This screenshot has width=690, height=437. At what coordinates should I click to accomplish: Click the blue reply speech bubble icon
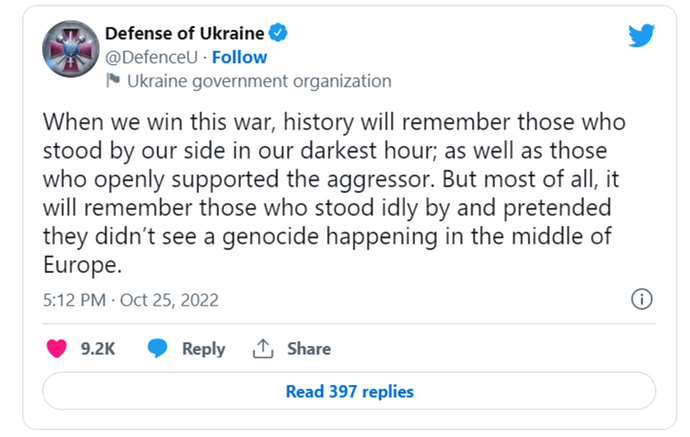[157, 349]
